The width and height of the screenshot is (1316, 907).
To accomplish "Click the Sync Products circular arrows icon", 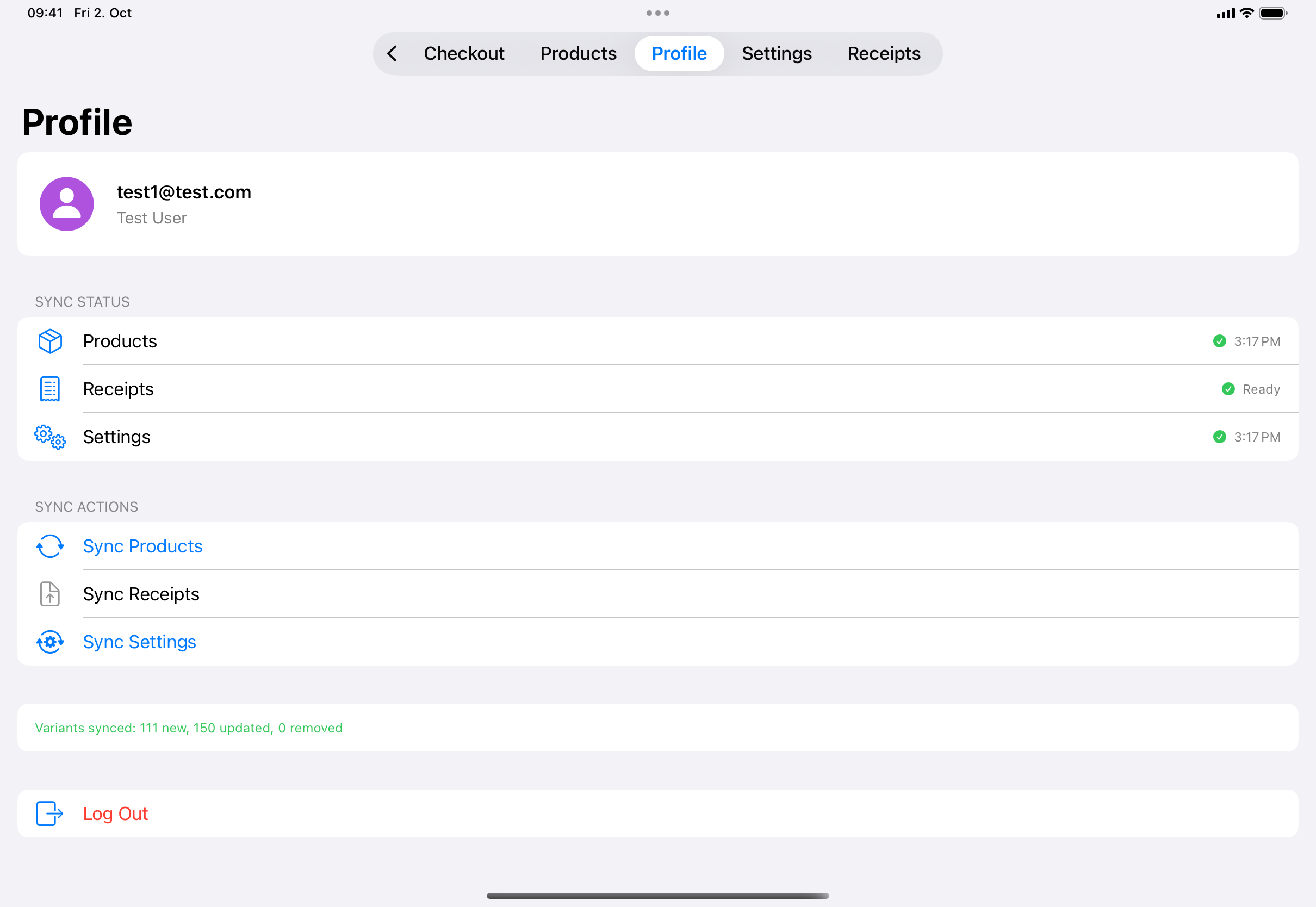I will (x=50, y=546).
